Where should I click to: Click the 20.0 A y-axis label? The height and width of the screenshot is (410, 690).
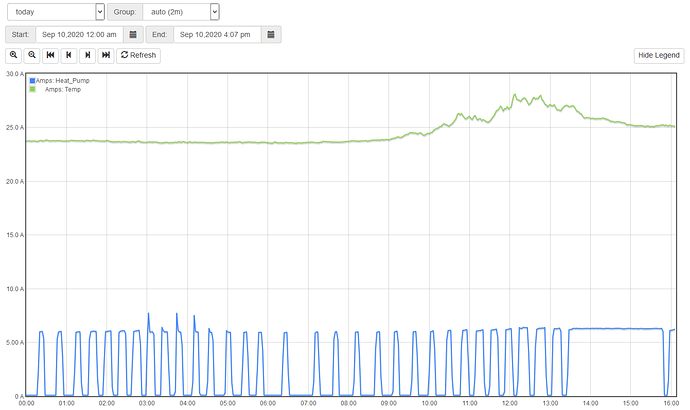(x=15, y=181)
